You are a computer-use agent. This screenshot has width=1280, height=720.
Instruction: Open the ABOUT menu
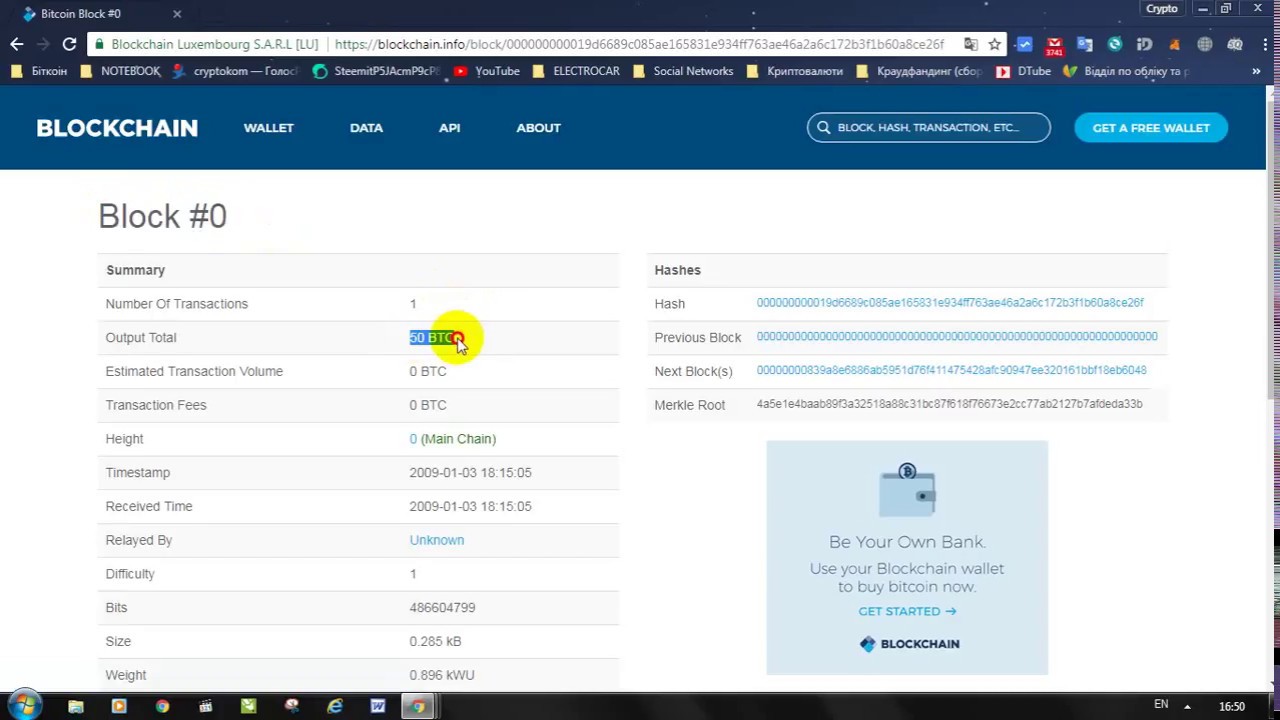pos(538,128)
